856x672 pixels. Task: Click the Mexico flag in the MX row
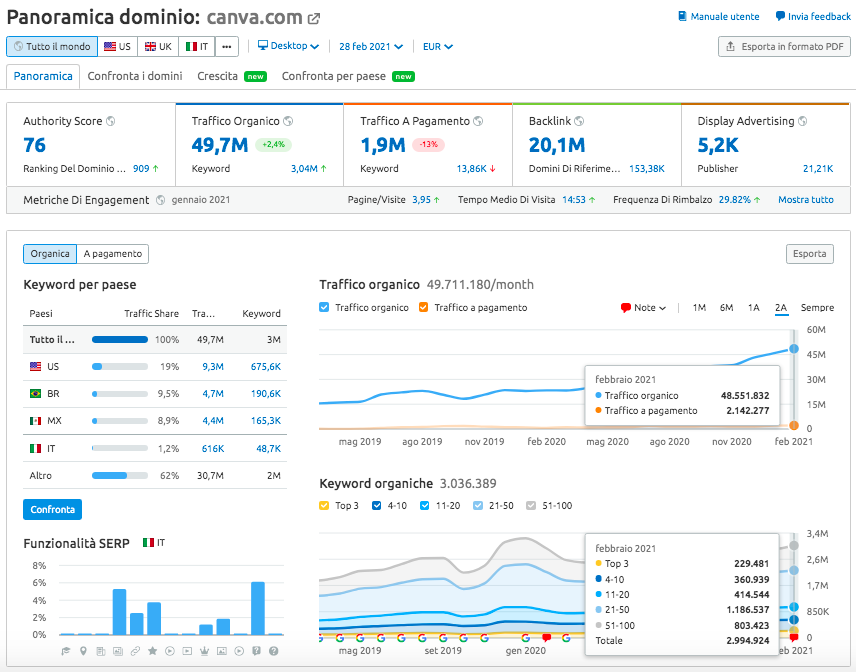[35, 421]
